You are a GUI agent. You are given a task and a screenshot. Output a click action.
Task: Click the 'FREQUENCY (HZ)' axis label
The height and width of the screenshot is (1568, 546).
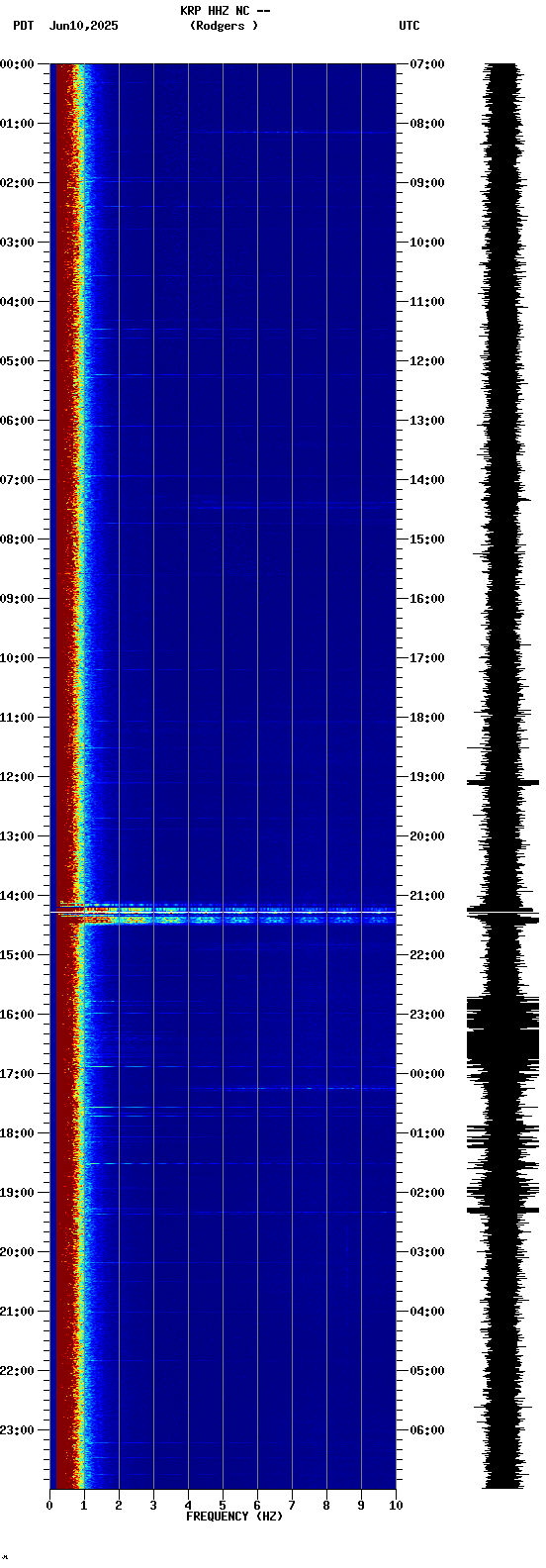(x=234, y=1517)
